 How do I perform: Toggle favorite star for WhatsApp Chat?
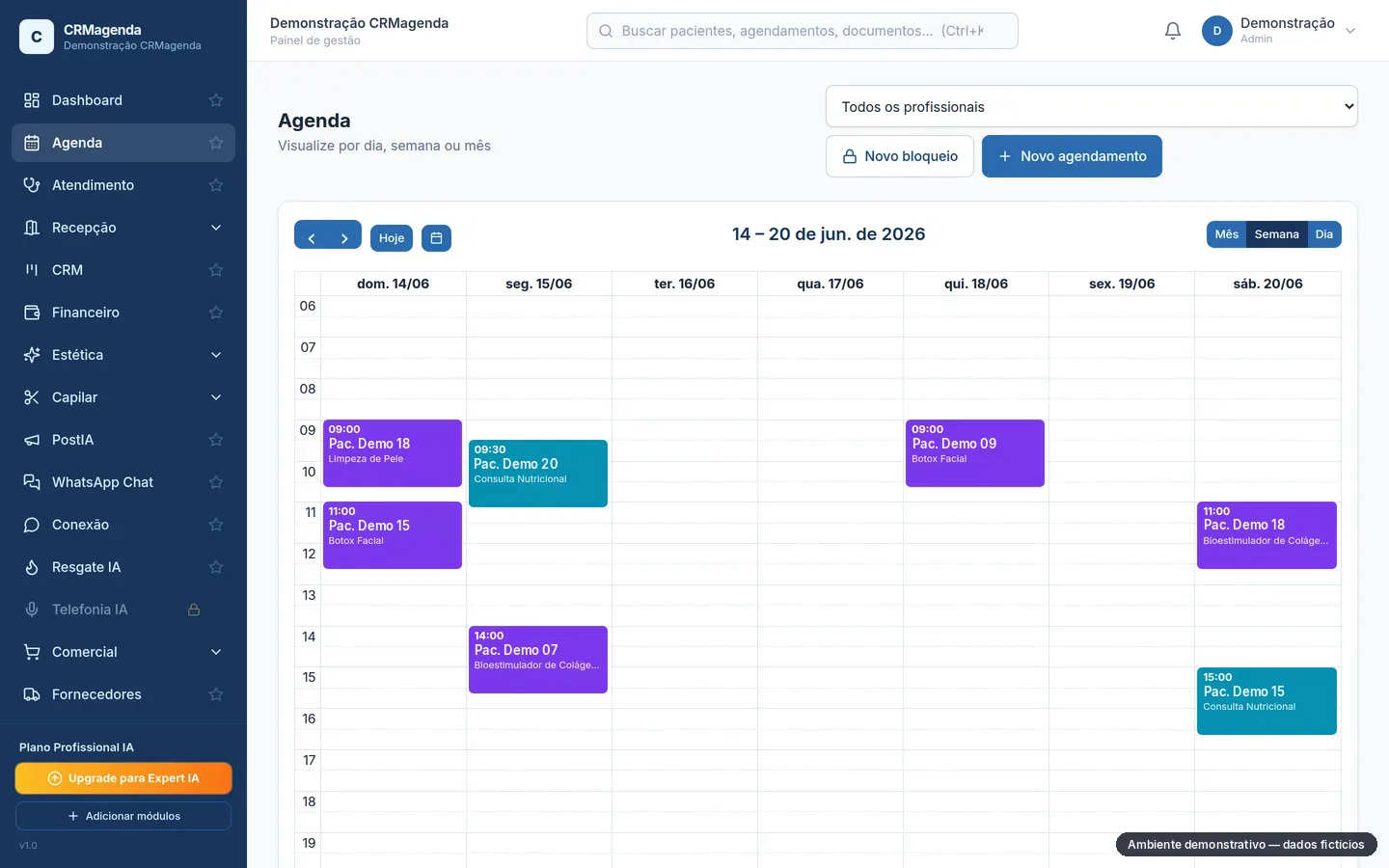click(216, 482)
